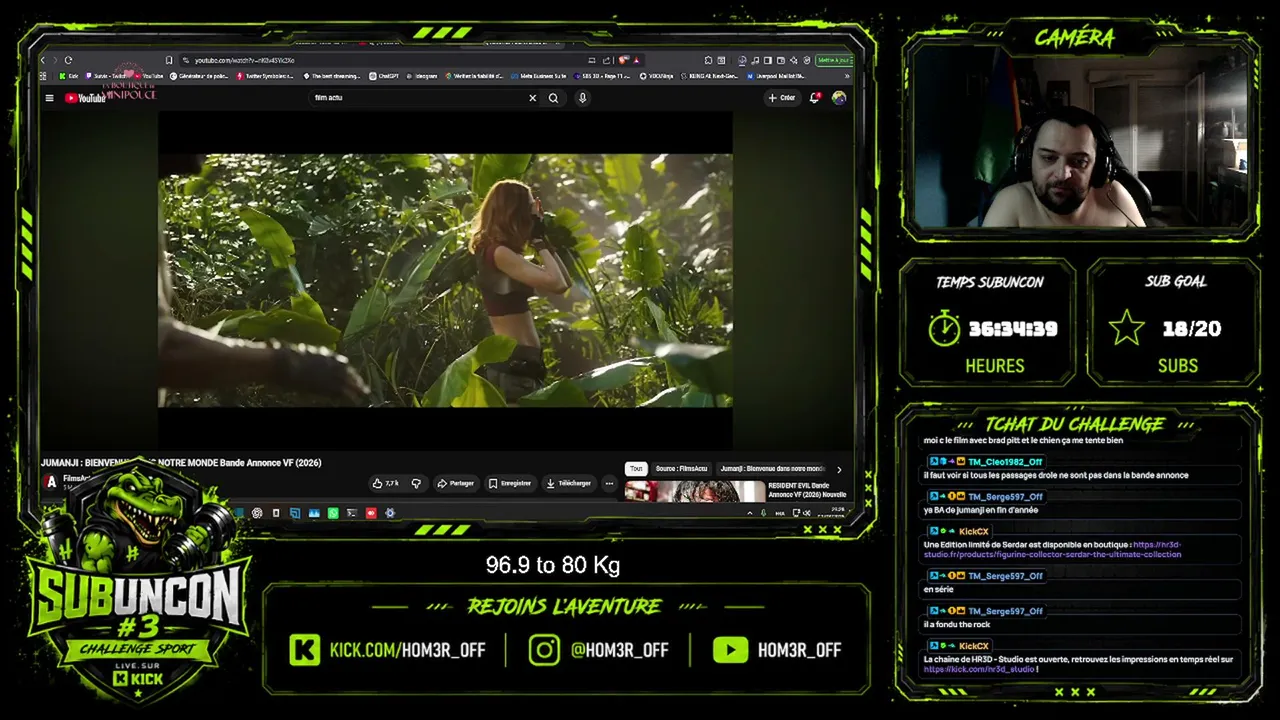Viewport: 1280px width, 720px height.
Task: Open the system tray clock
Action: 833,513
